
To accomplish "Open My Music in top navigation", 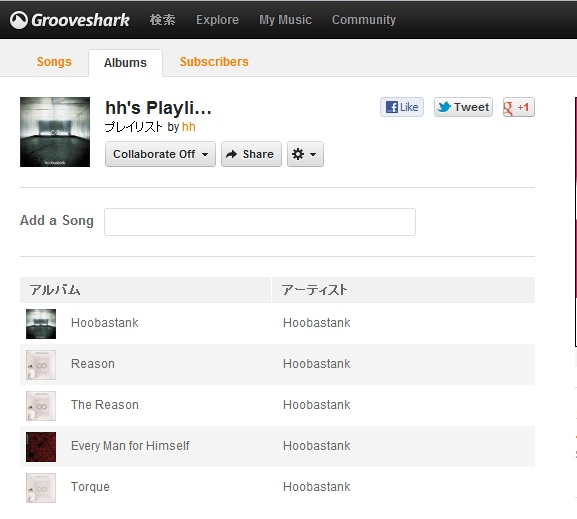I will tap(285, 20).
